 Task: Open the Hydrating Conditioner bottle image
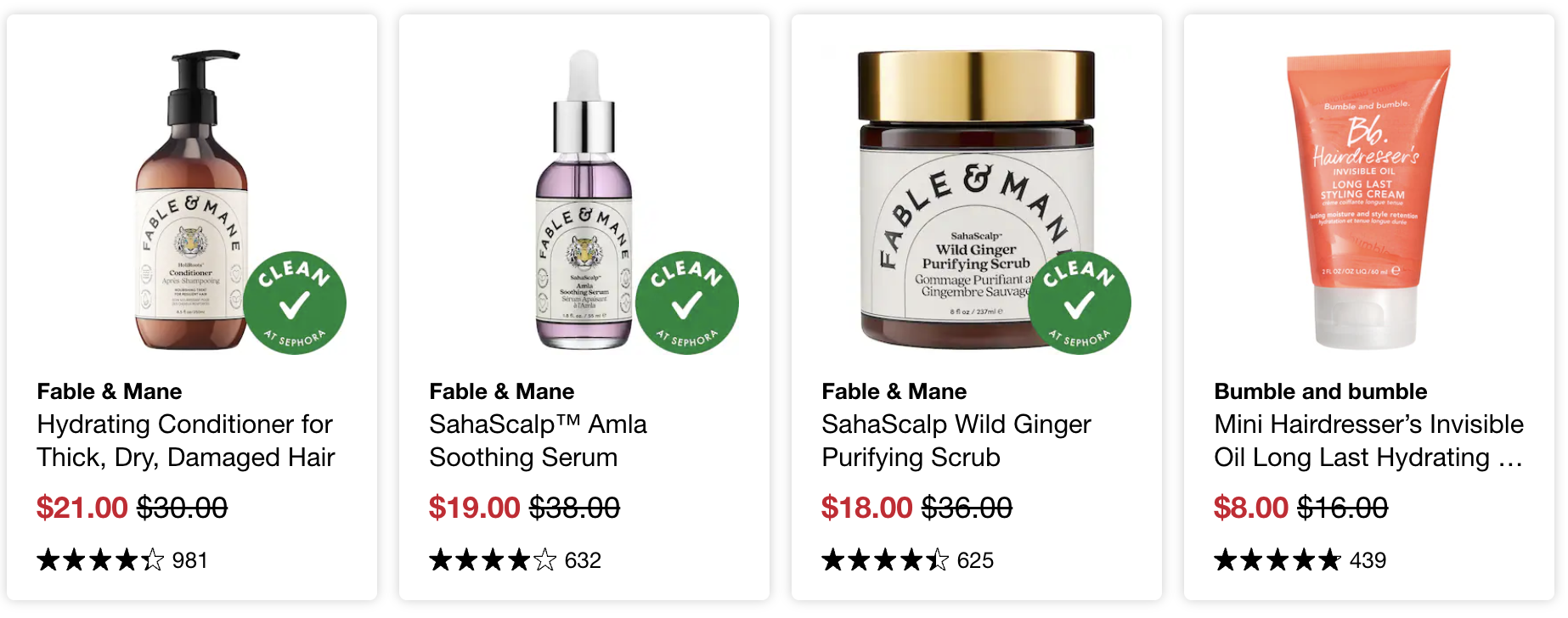pos(191,199)
